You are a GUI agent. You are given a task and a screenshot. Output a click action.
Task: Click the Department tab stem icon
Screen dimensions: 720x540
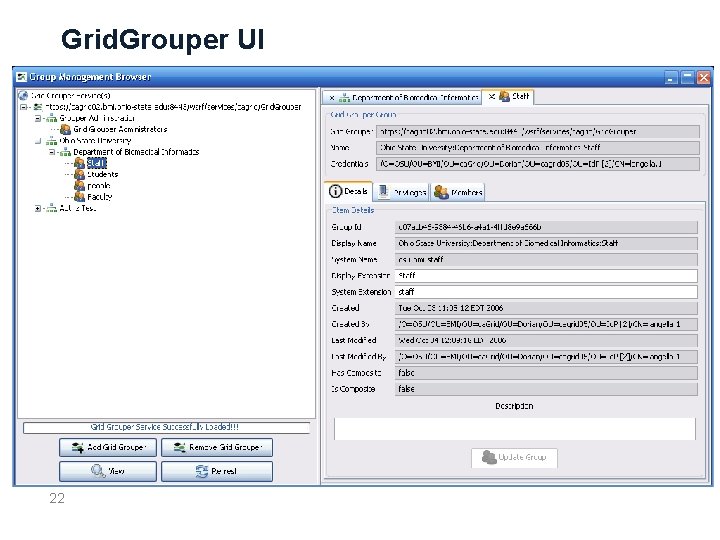coord(344,97)
